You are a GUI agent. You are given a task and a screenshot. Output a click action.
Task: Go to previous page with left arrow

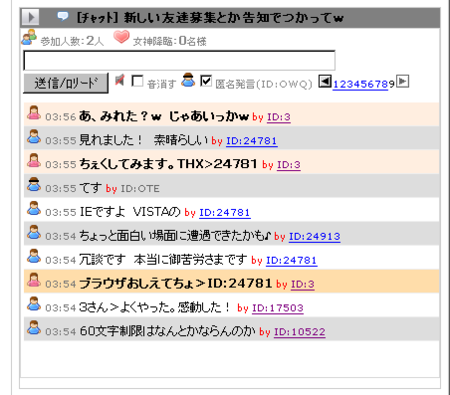325,81
